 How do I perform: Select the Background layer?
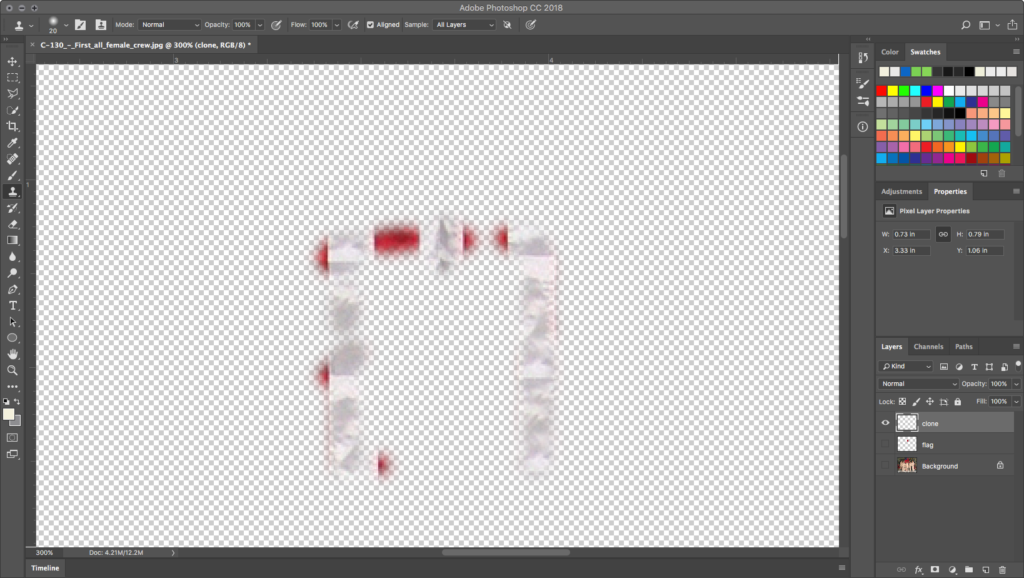click(940, 466)
